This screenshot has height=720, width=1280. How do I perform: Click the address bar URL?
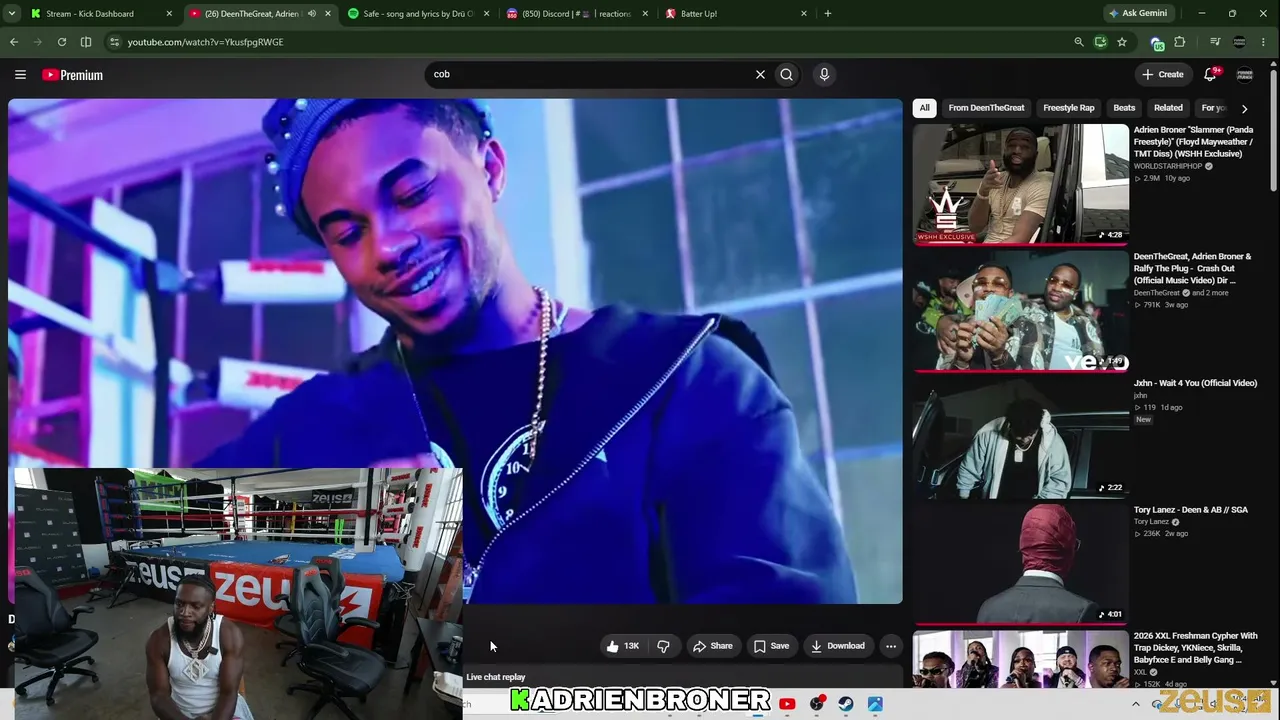[205, 42]
